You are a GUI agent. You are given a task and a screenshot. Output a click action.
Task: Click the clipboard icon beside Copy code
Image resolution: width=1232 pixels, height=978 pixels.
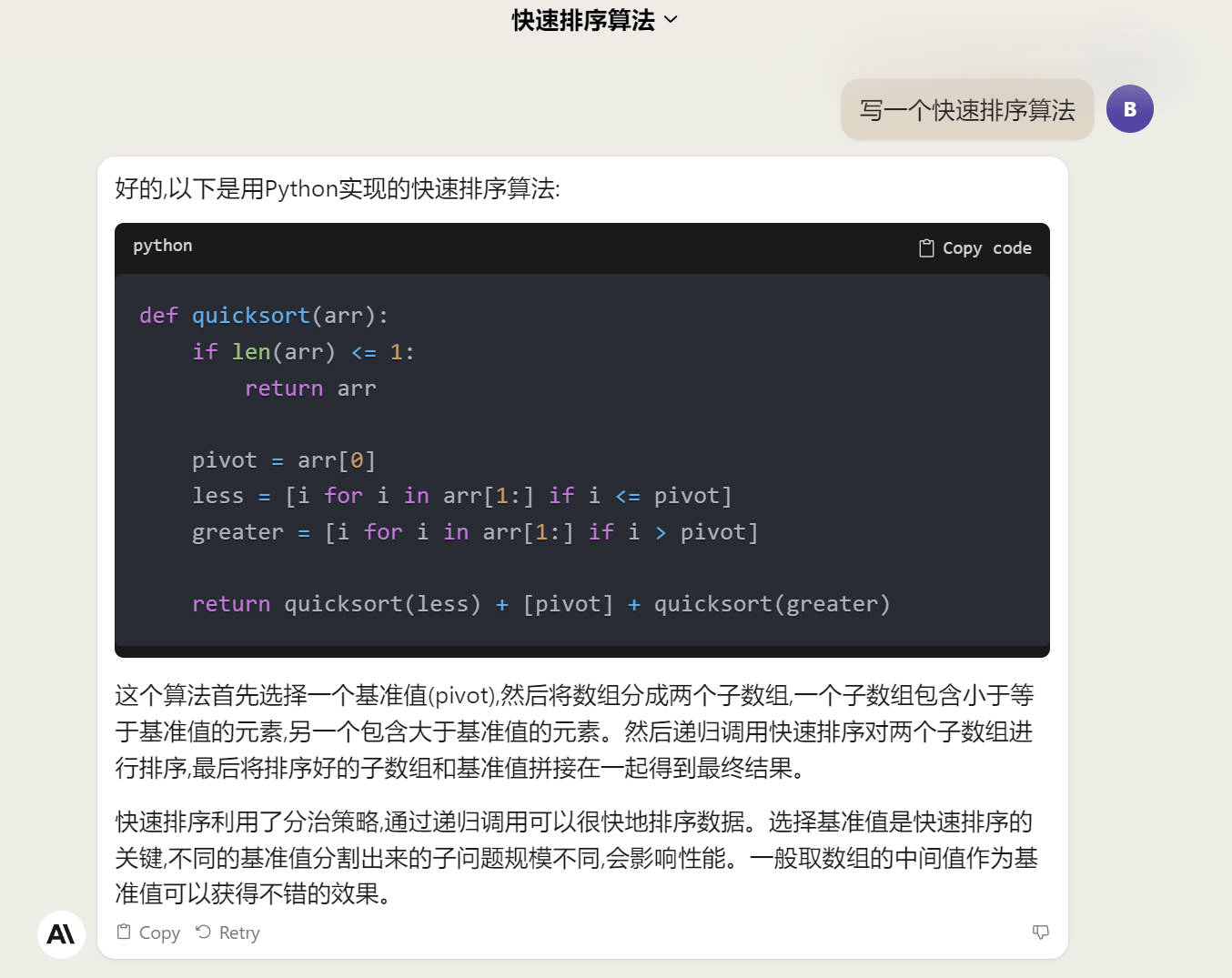tap(926, 248)
